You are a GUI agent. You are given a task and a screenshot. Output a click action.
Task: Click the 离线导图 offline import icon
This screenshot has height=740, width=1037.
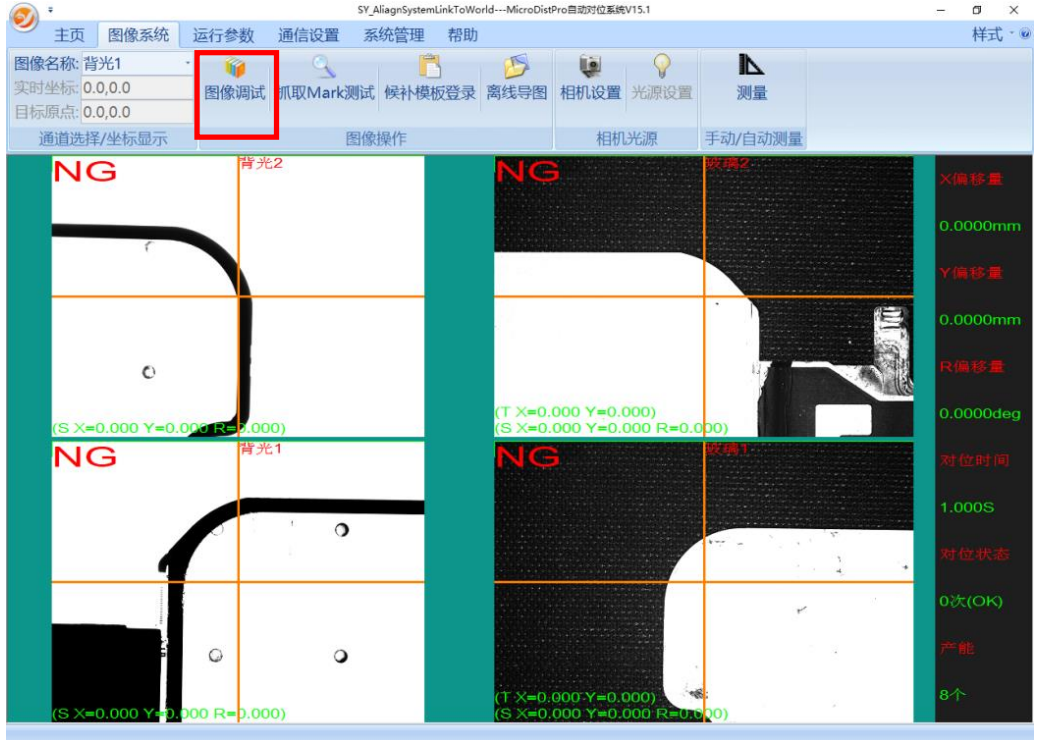tap(516, 68)
